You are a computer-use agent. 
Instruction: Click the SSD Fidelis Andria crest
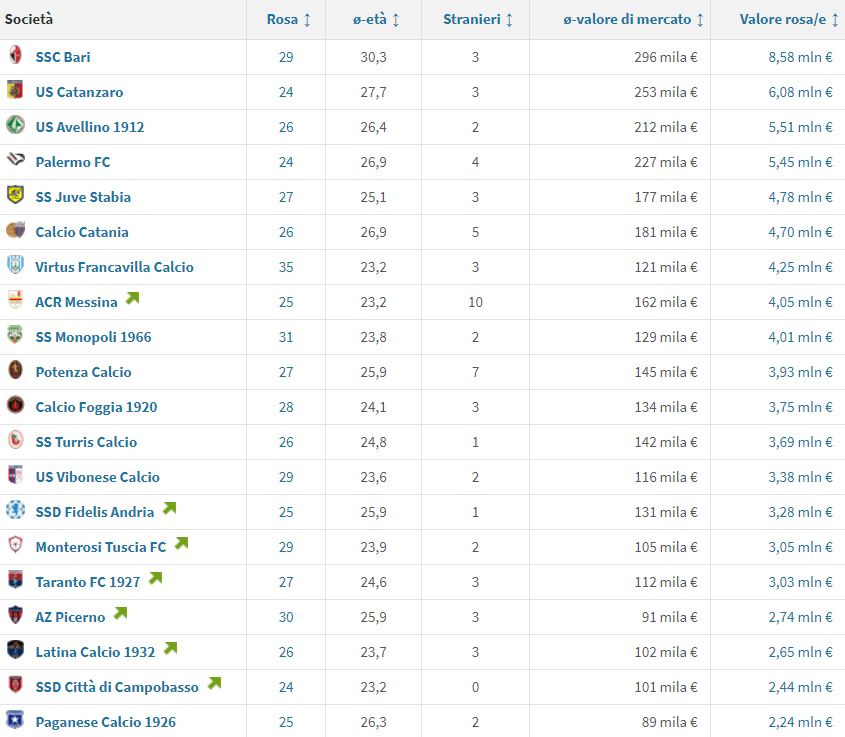(x=16, y=510)
